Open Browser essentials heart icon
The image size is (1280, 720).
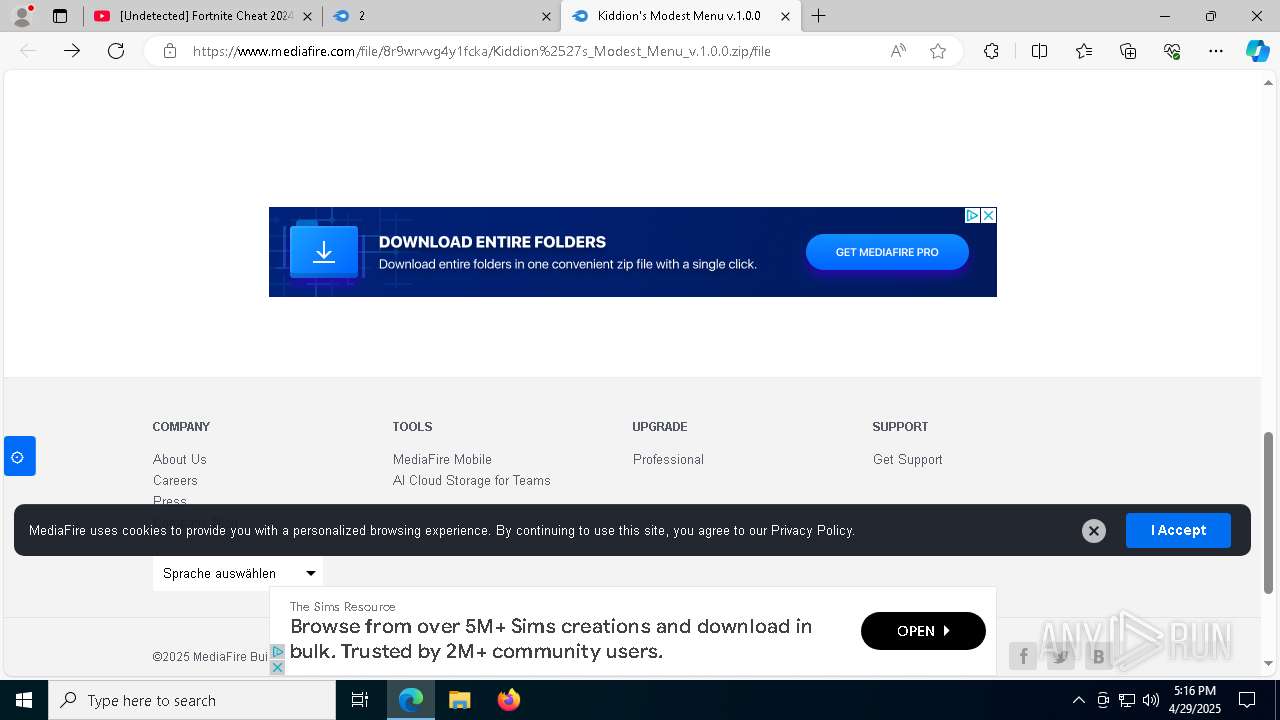[x=1172, y=51]
